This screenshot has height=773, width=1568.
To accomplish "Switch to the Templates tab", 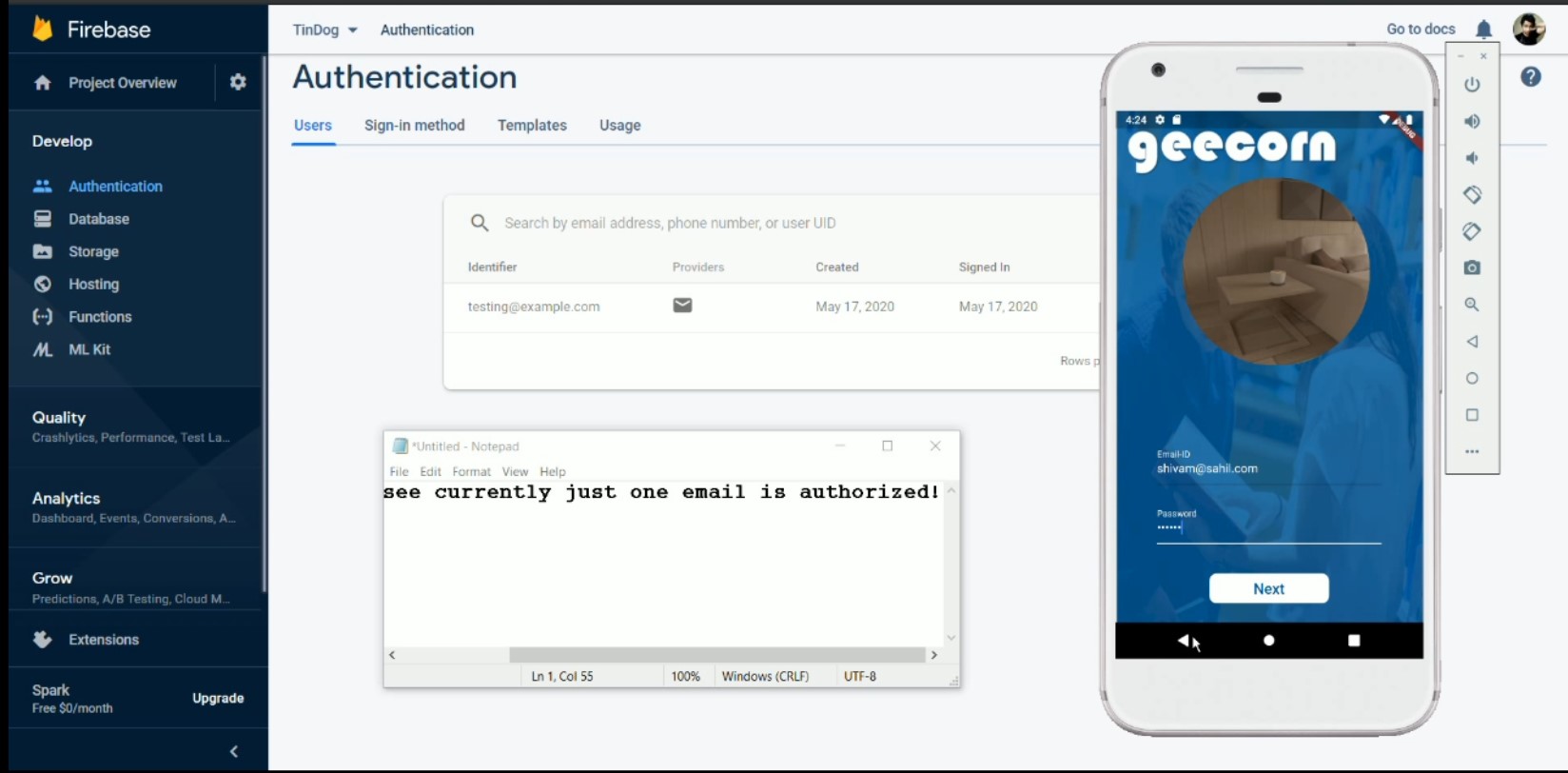I will (x=532, y=125).
